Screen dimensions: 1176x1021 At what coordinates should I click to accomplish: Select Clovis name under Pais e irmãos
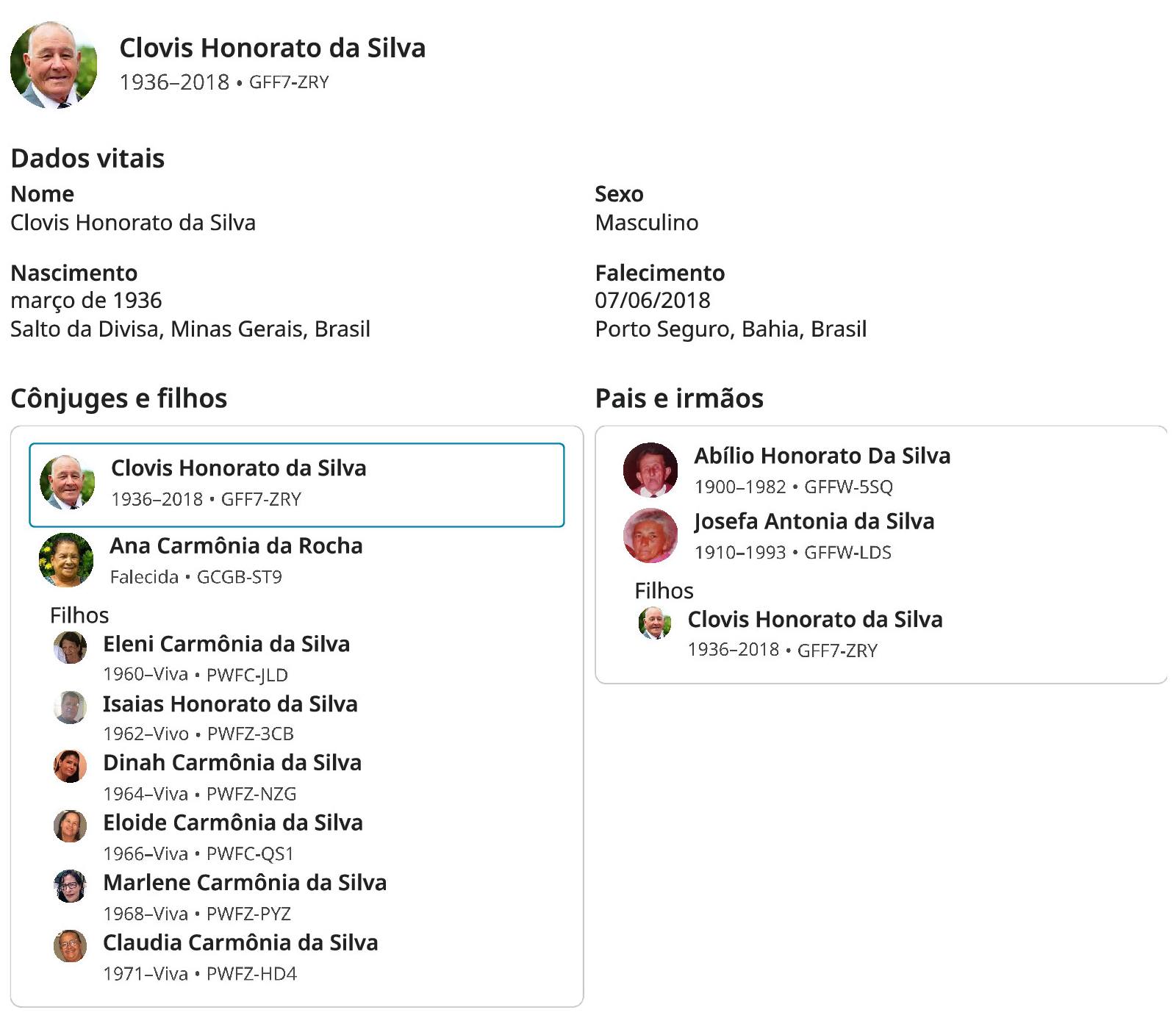814,620
